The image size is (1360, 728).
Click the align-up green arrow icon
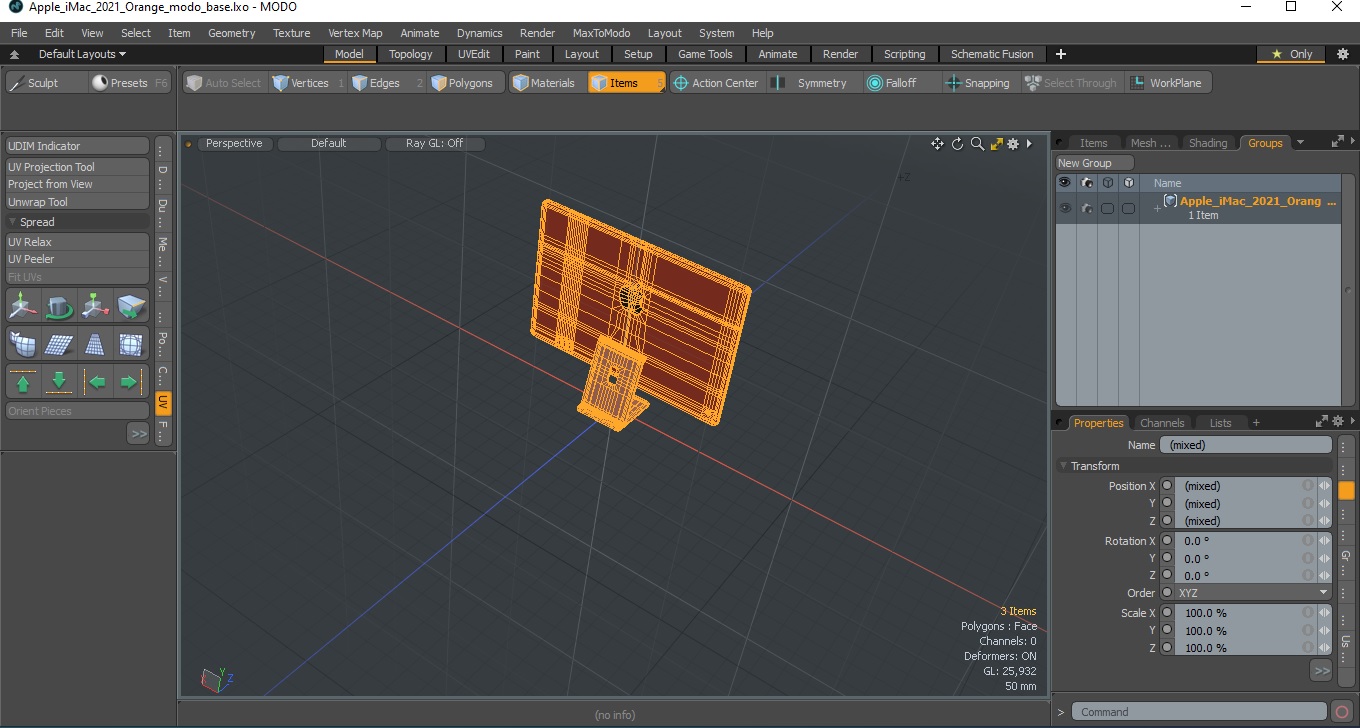click(x=23, y=382)
